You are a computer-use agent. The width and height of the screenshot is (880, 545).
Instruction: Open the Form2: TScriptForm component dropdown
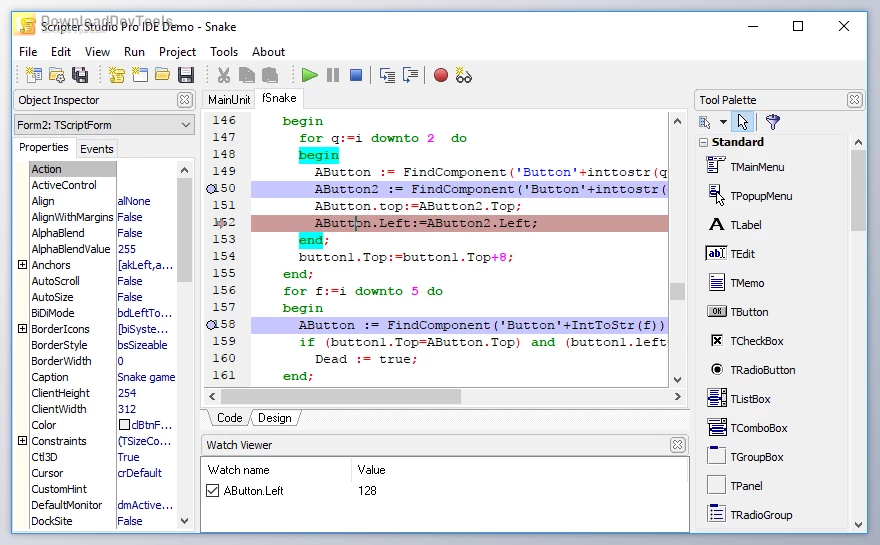pyautogui.click(x=187, y=125)
